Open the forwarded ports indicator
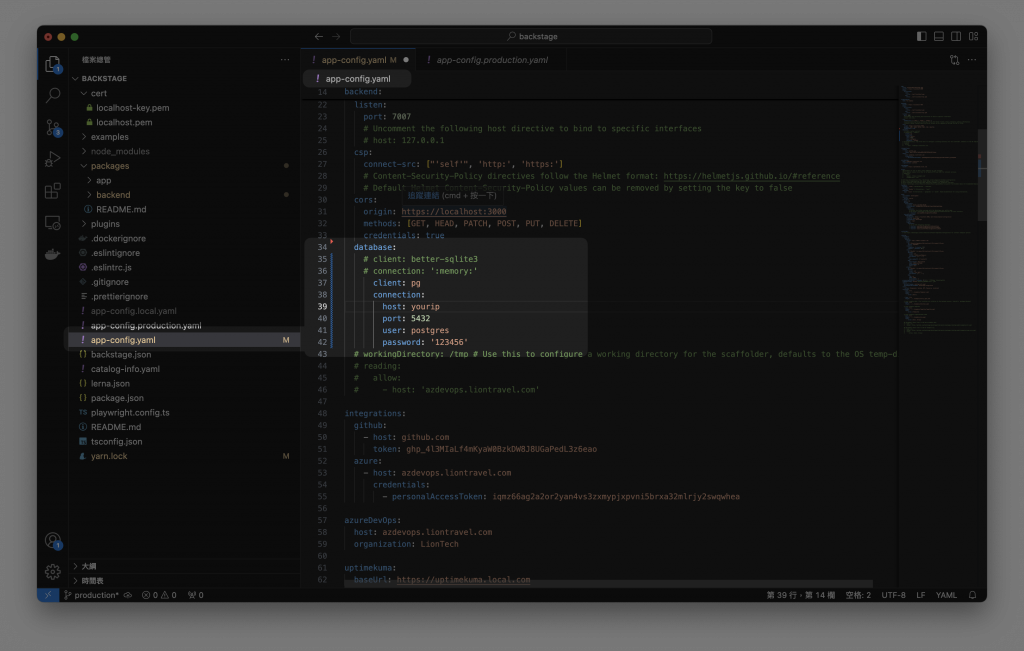The width and height of the screenshot is (1024, 651). point(195,595)
